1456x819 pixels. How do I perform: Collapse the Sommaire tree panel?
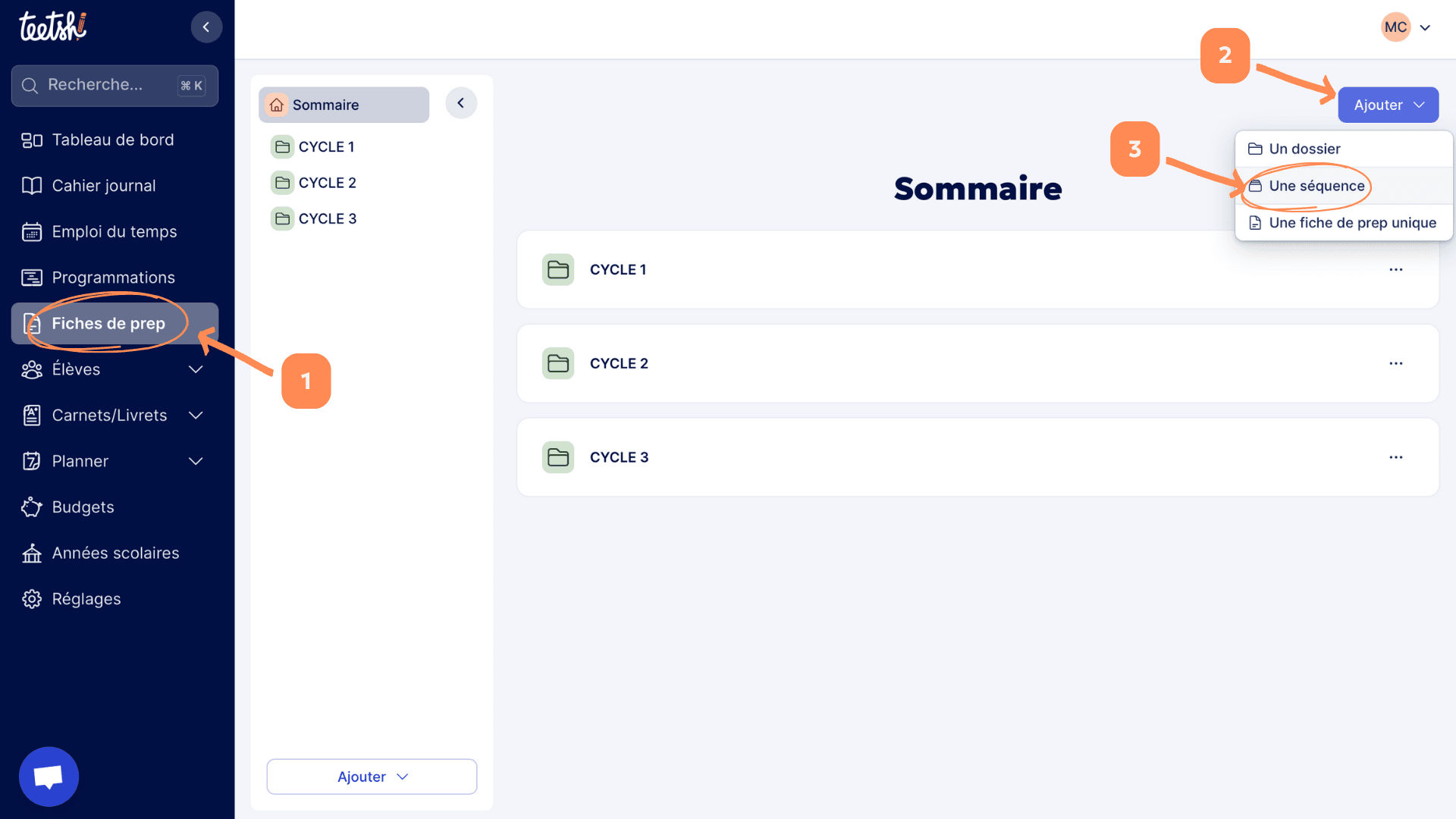[460, 103]
